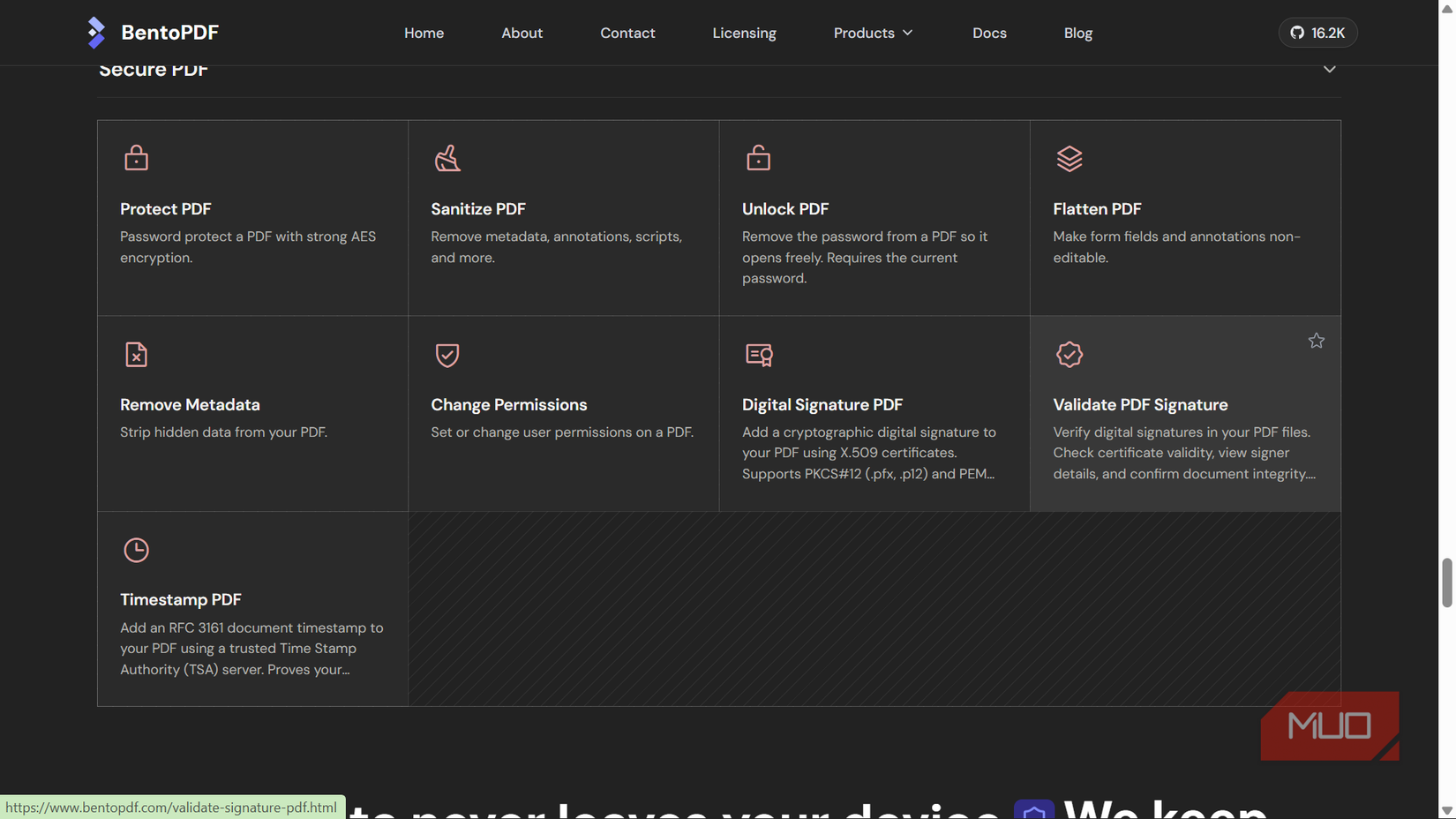The height and width of the screenshot is (819, 1456).
Task: Open the Digital Signature PDF title link
Action: point(822,404)
